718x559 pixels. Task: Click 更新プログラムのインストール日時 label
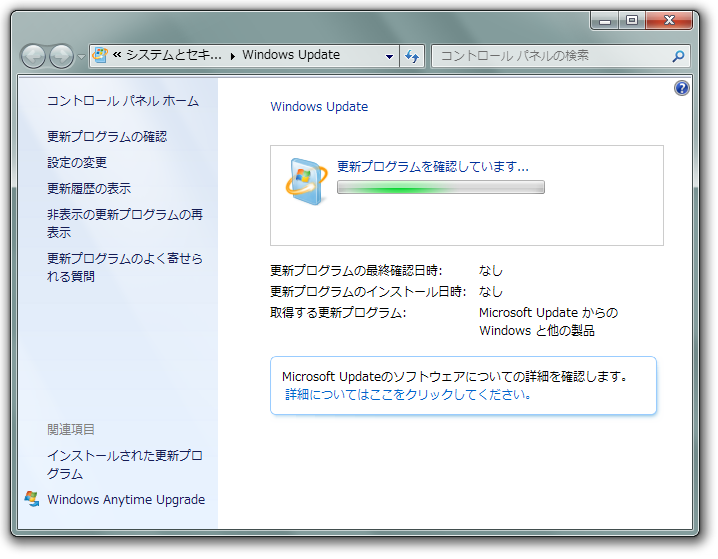368,292
